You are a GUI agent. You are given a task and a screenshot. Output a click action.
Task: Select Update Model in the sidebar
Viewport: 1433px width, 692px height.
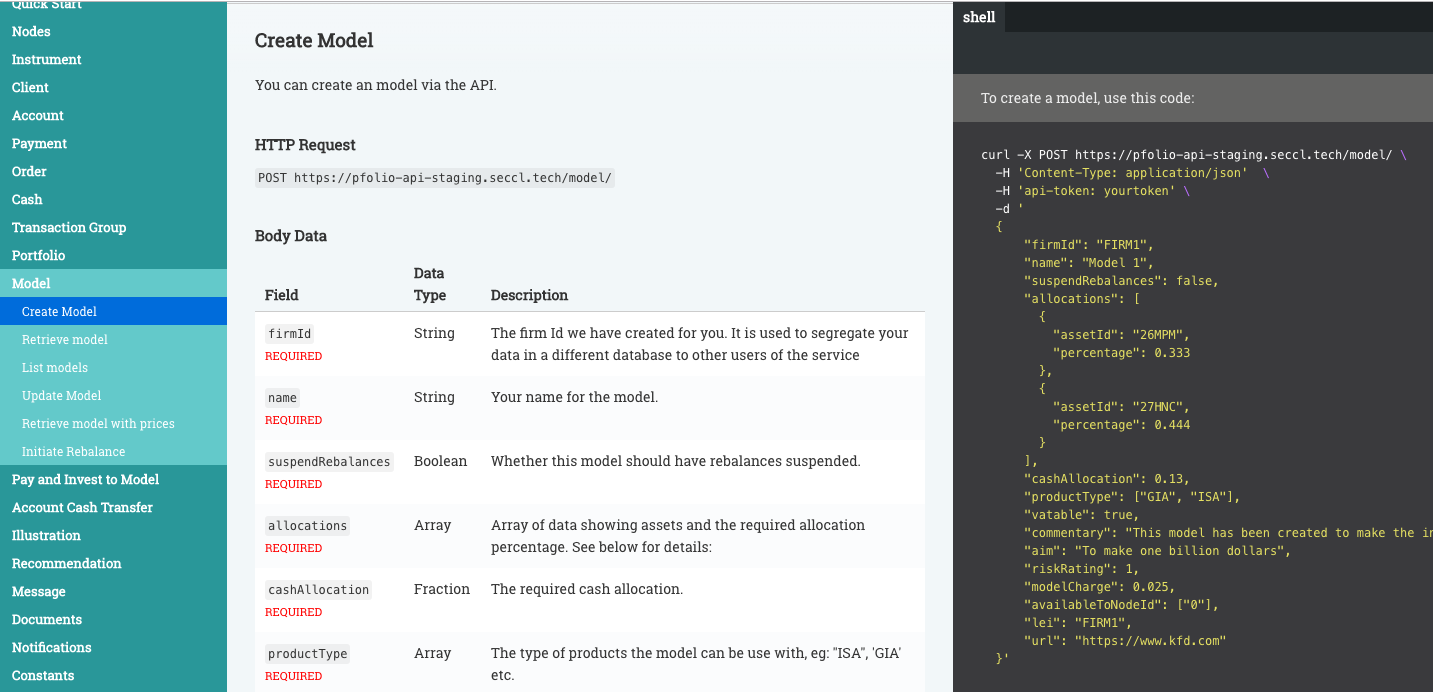click(x=60, y=395)
